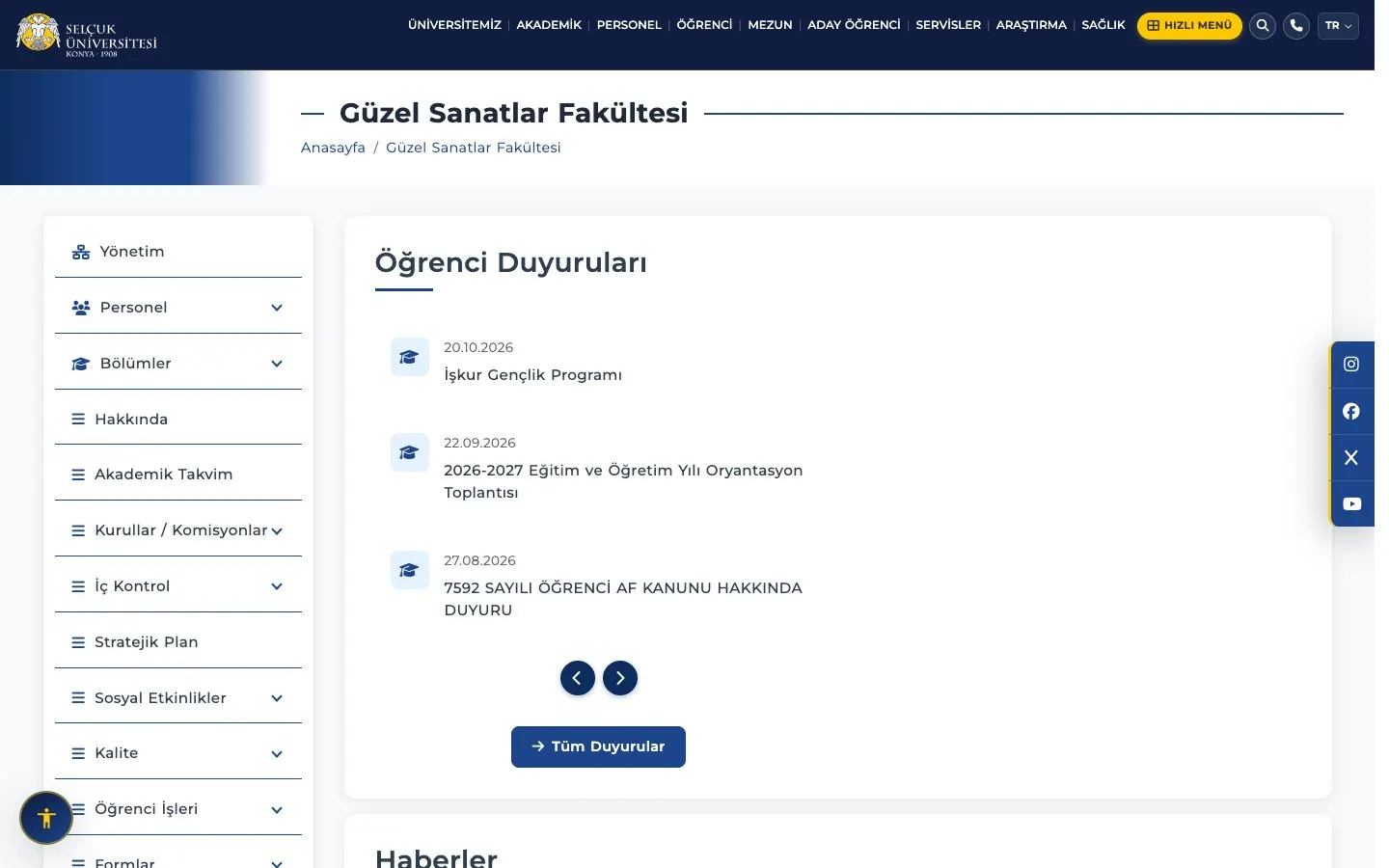Click the phone contact icon
The width and height of the screenshot is (1389, 868).
[1296, 26]
